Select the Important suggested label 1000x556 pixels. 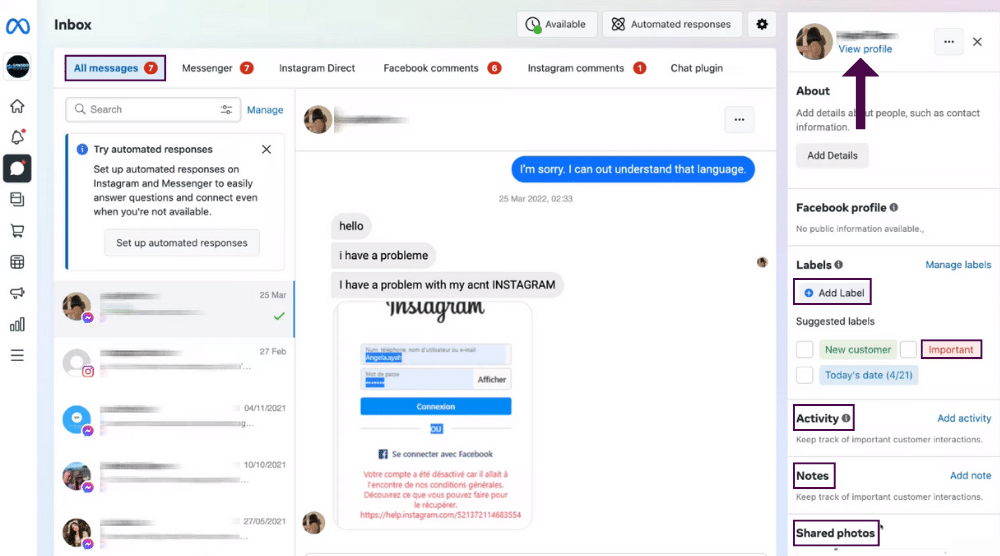click(951, 349)
